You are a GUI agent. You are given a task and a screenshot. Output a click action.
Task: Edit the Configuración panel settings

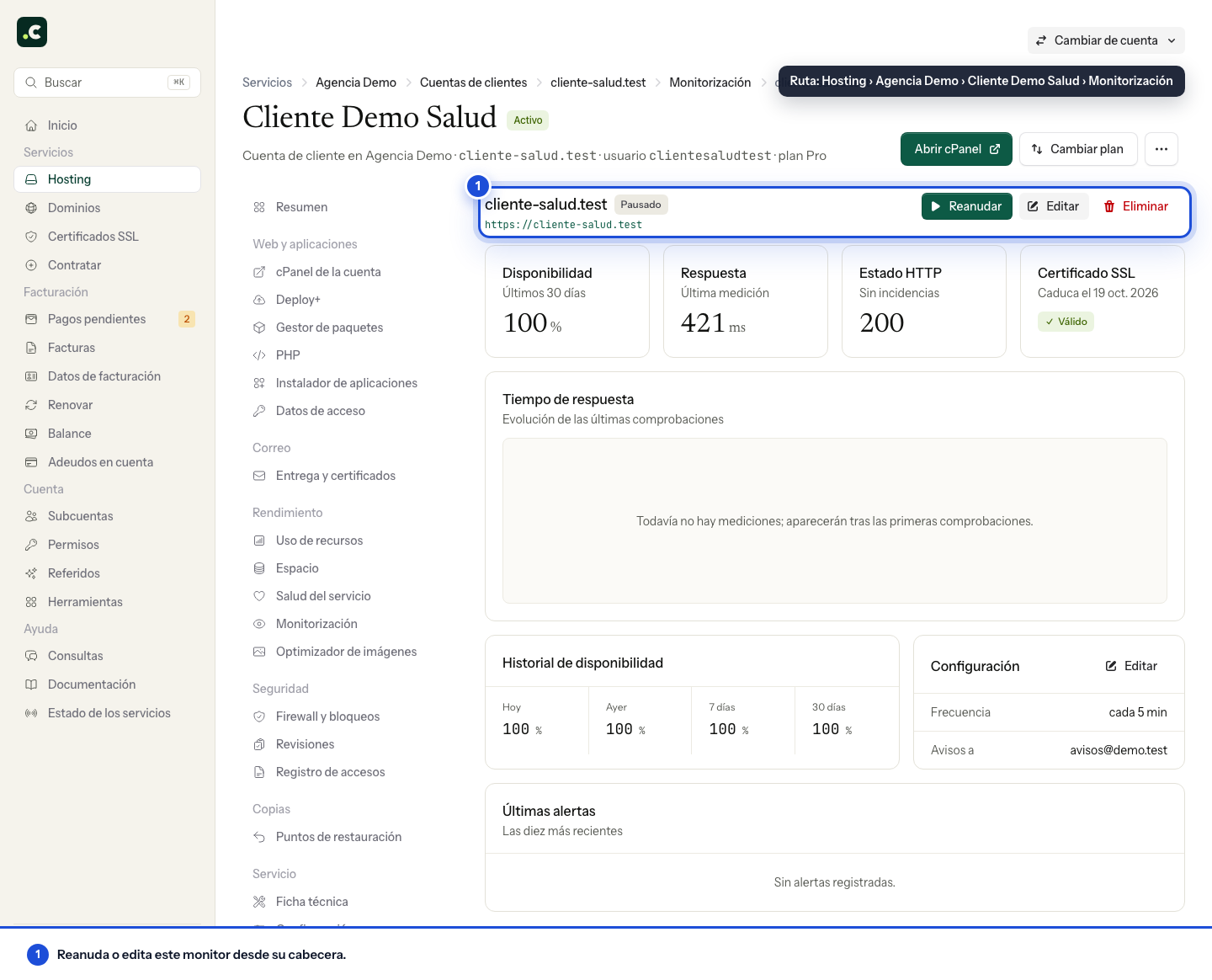[x=1131, y=666]
